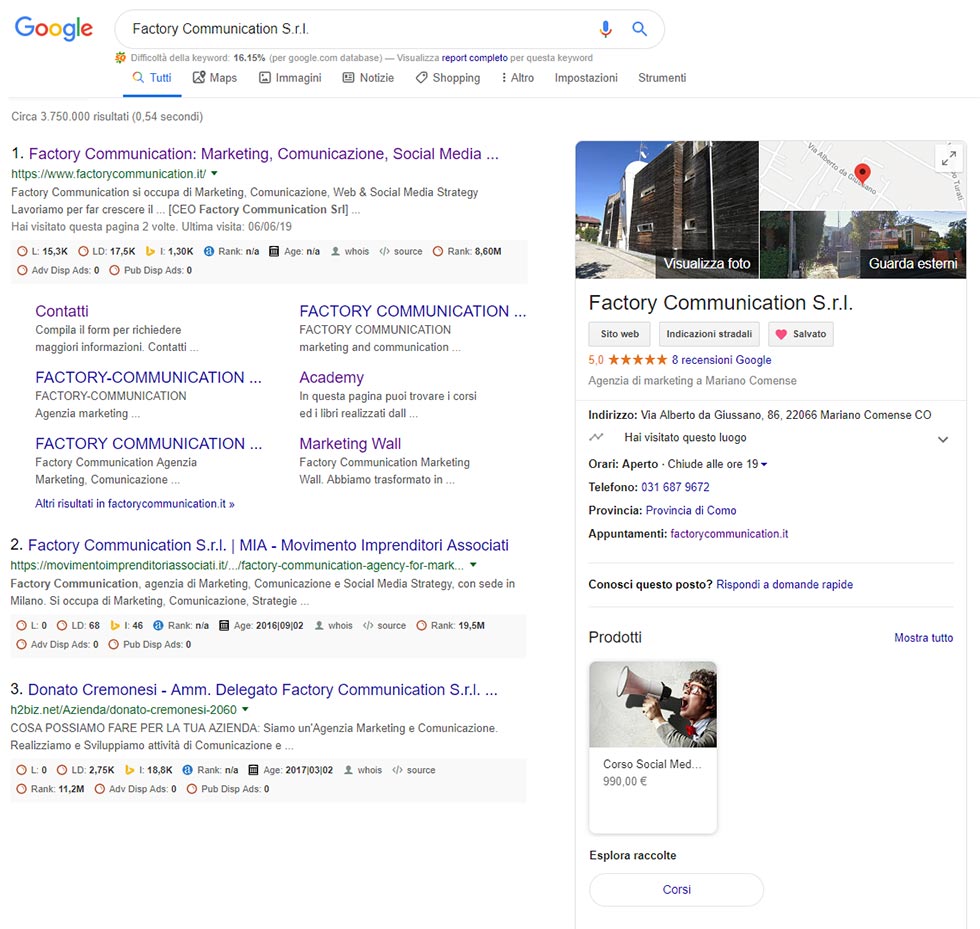Click Bing index icon of first result

pyautogui.click(x=150, y=251)
